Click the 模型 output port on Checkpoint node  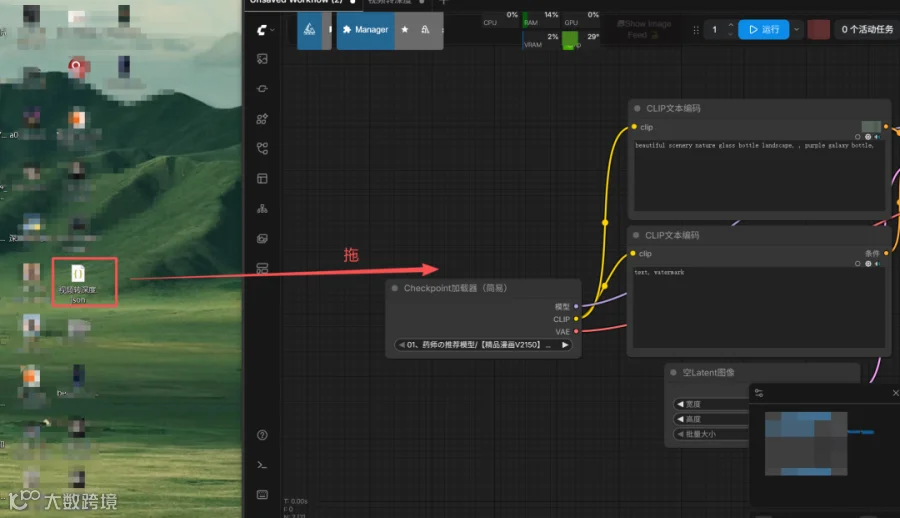tap(576, 307)
